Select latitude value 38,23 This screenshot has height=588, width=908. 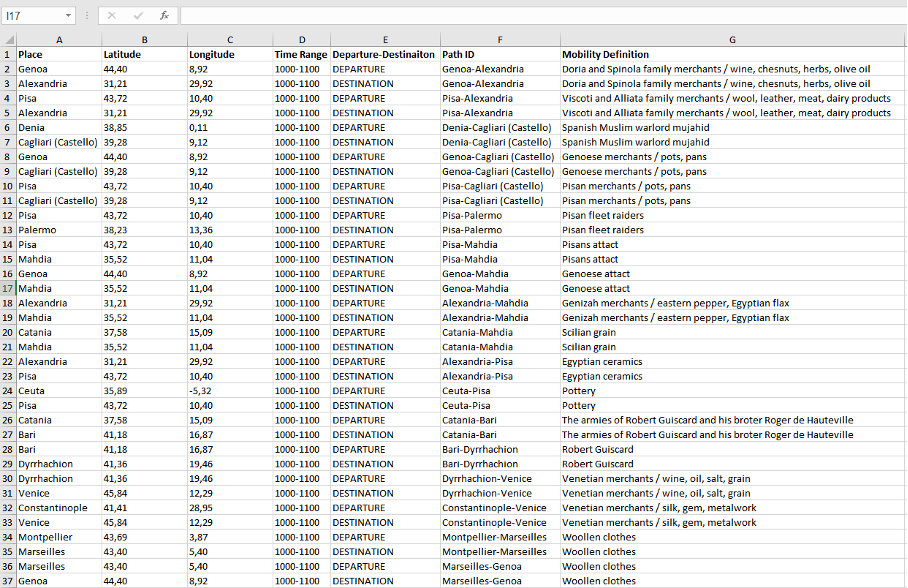coord(144,230)
